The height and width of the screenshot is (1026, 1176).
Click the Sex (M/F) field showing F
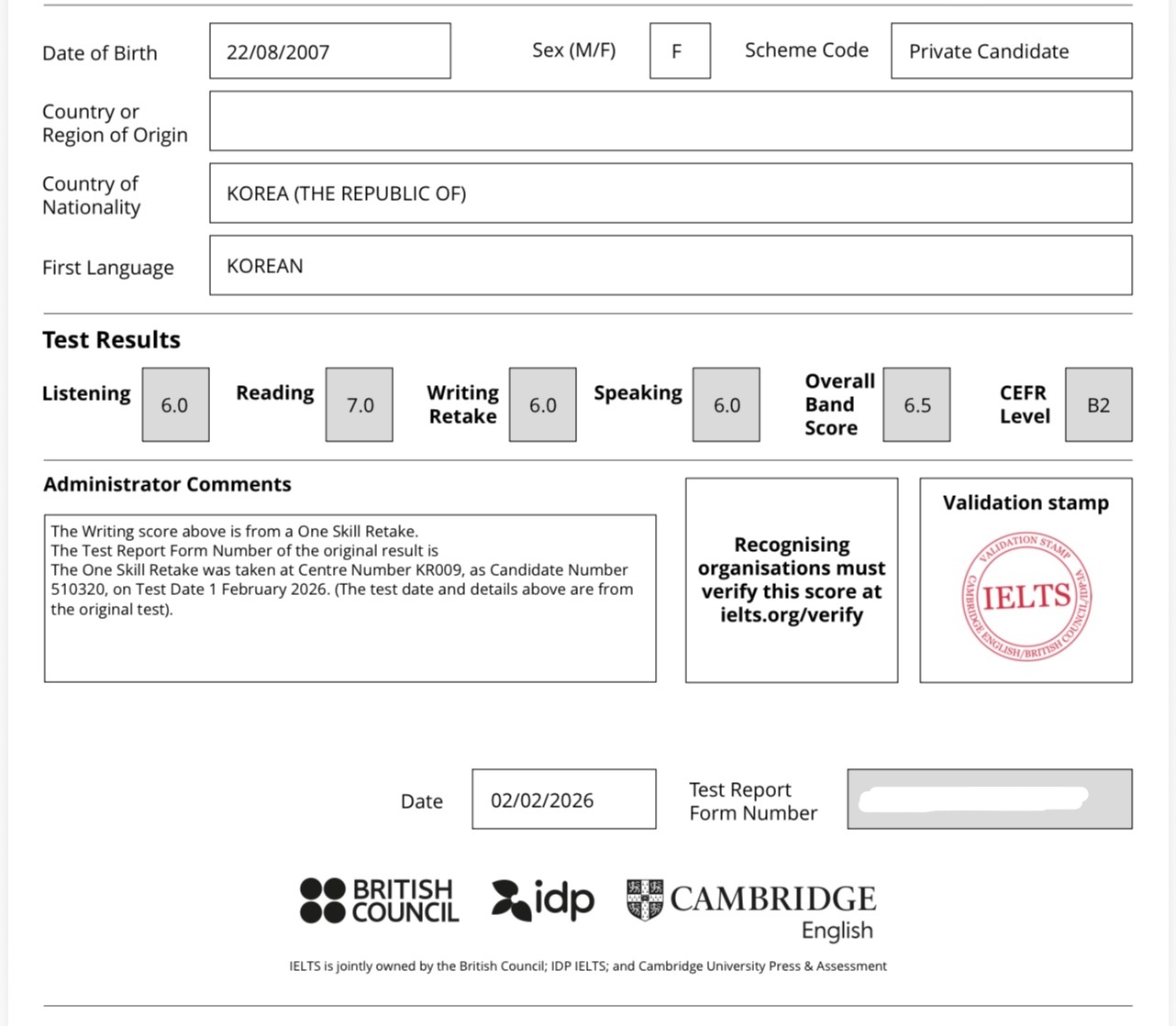click(680, 51)
